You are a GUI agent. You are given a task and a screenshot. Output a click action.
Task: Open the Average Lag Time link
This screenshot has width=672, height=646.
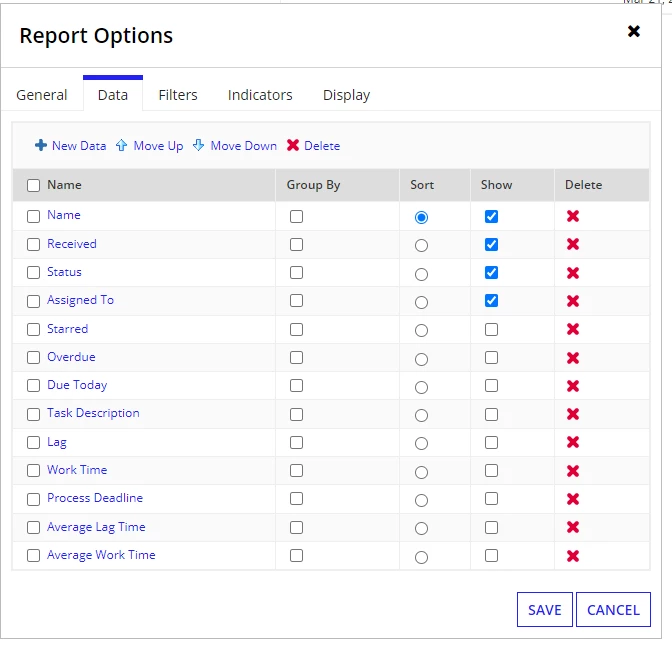coord(96,527)
